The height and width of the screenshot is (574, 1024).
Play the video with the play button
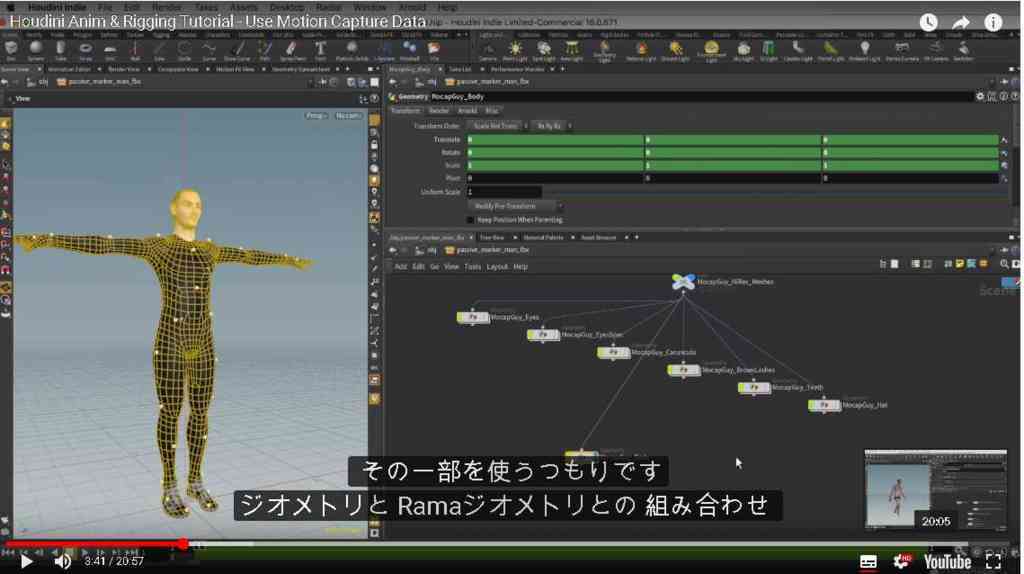pos(26,561)
